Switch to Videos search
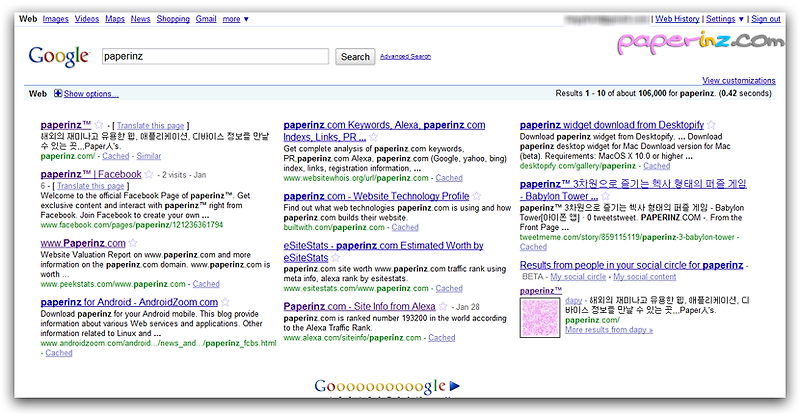 click(87, 19)
